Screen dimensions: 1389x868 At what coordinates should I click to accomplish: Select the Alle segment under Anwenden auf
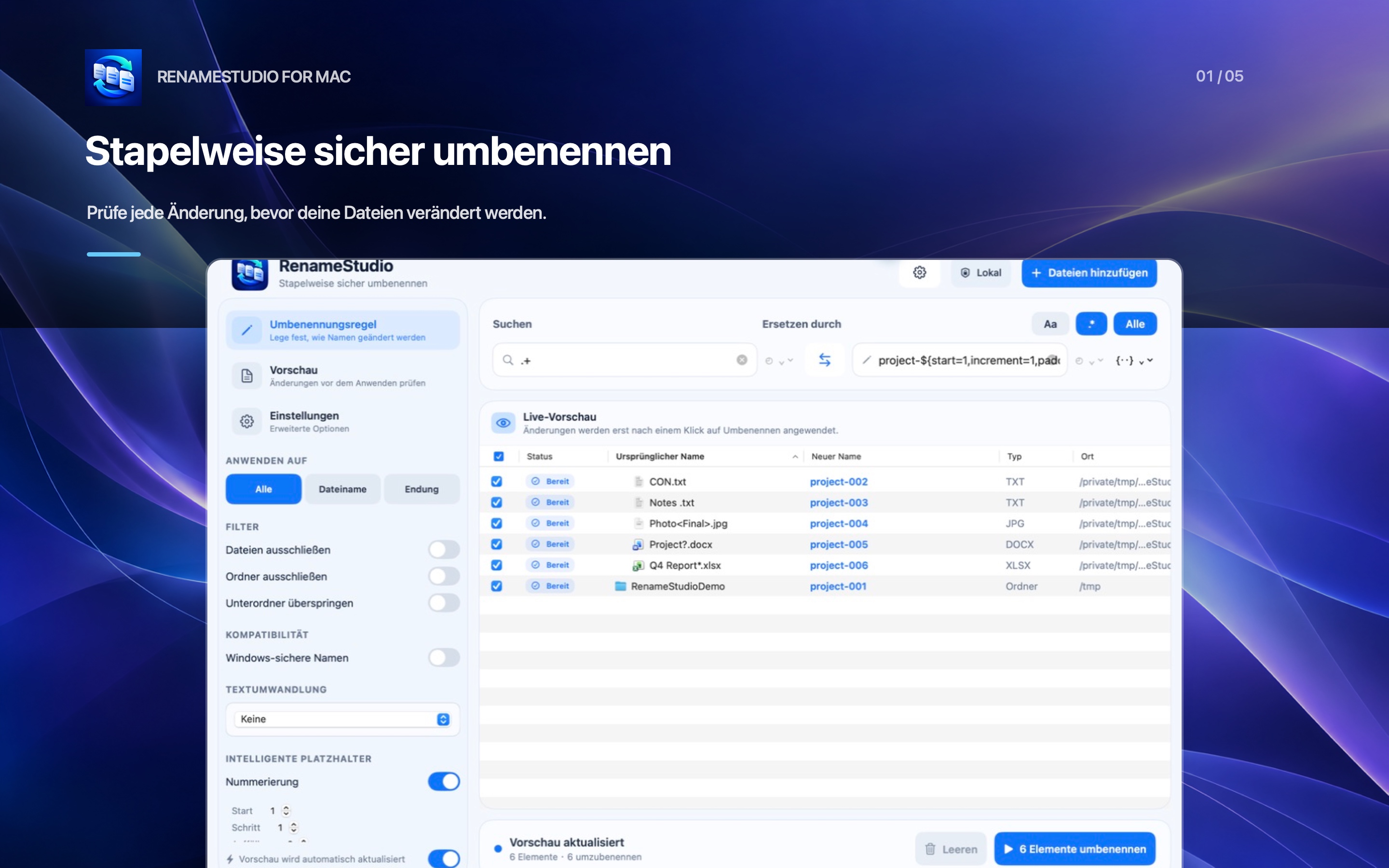(263, 489)
